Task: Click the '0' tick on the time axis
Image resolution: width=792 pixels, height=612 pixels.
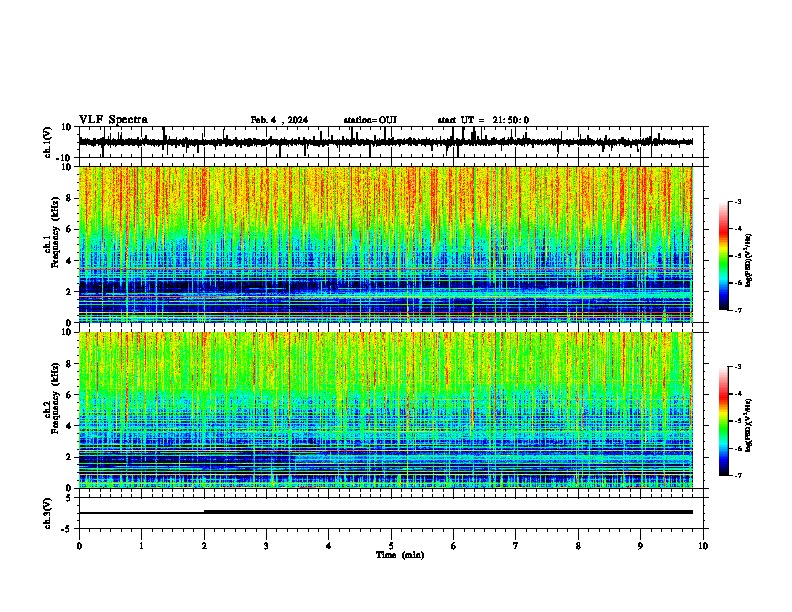Action: (x=79, y=546)
